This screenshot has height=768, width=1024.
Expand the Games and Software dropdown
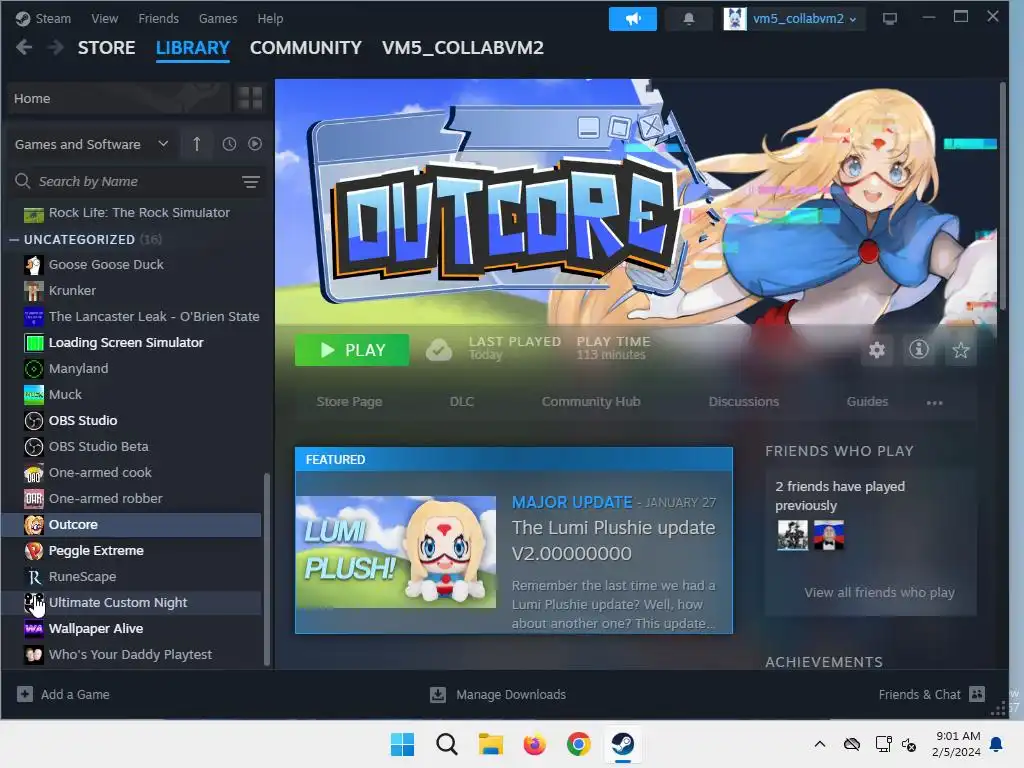point(91,144)
